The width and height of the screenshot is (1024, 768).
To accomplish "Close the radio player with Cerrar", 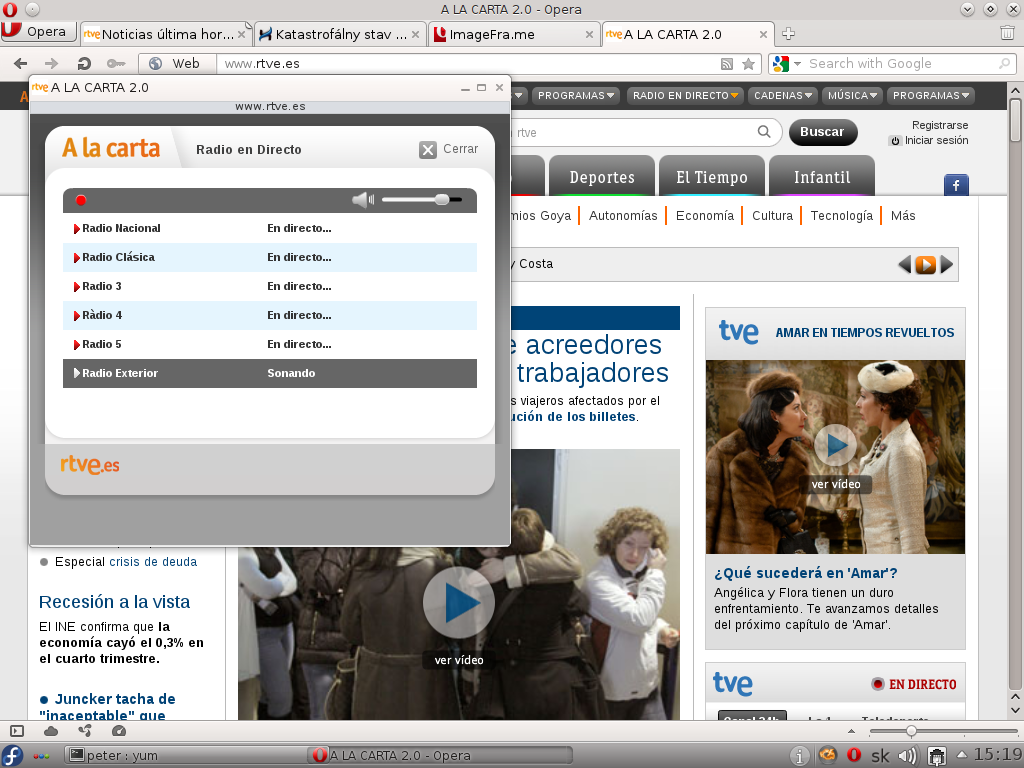I will 449,150.
